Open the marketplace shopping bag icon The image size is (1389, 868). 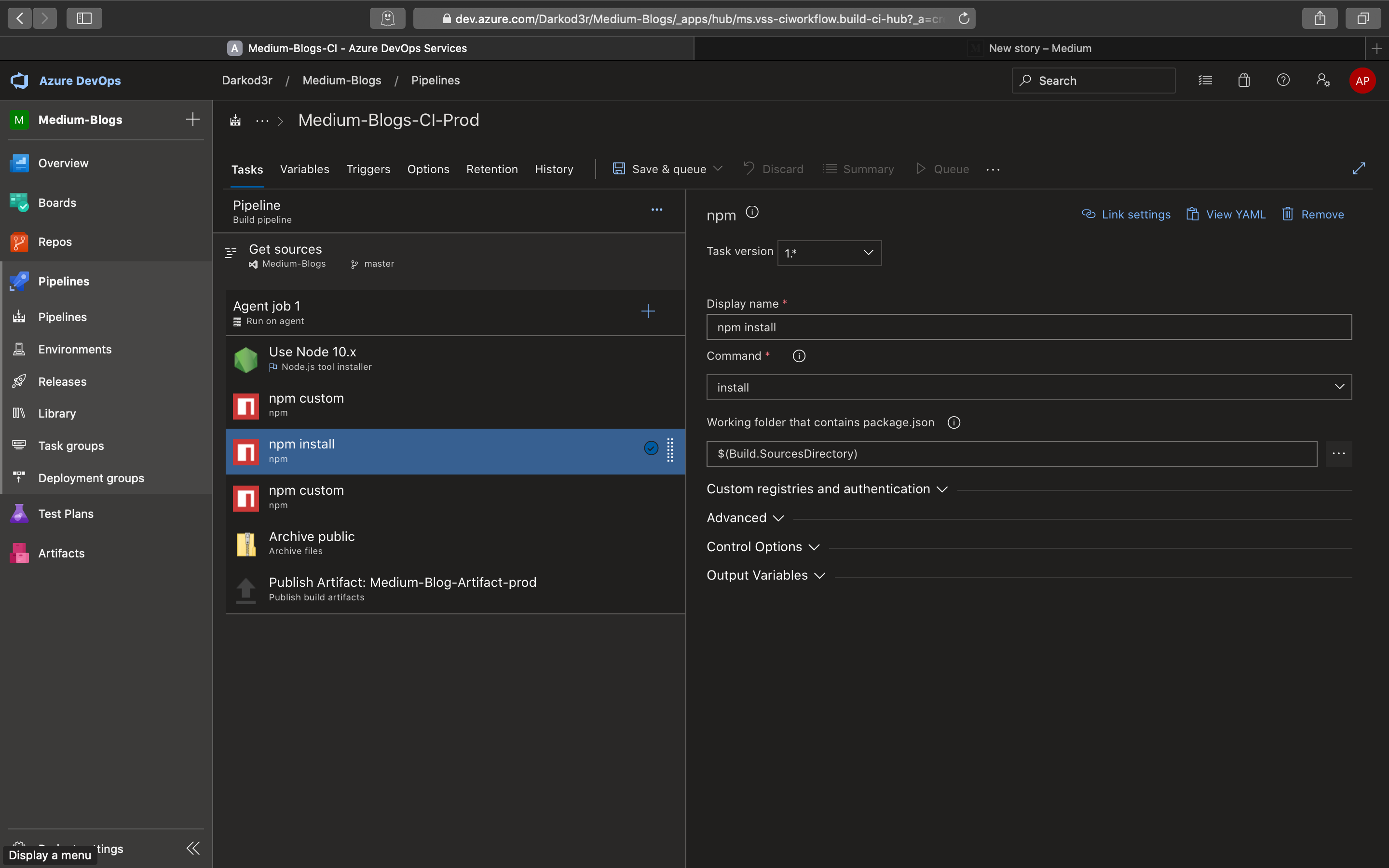[1244, 81]
